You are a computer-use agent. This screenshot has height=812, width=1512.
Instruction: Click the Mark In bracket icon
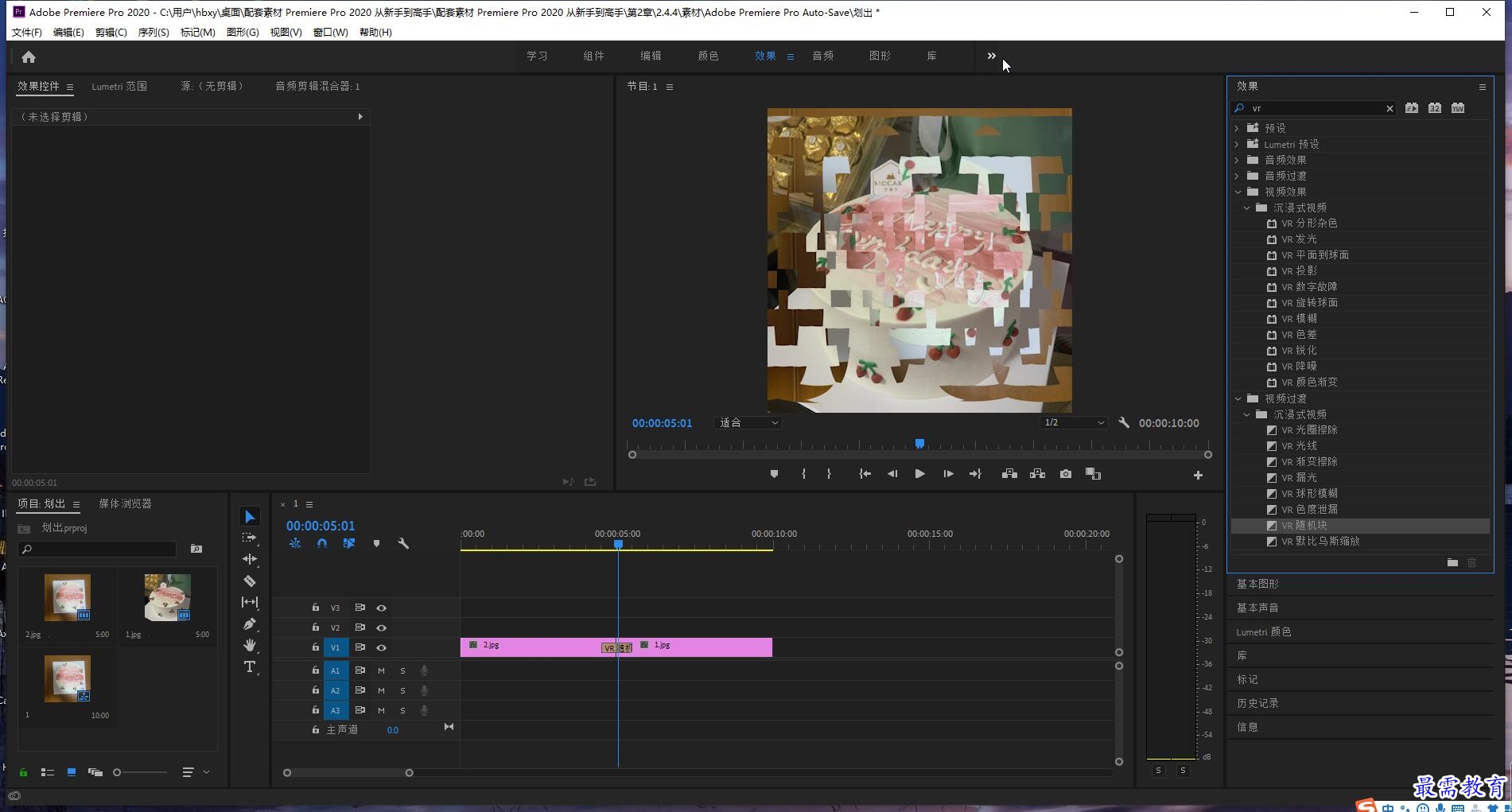click(x=803, y=474)
